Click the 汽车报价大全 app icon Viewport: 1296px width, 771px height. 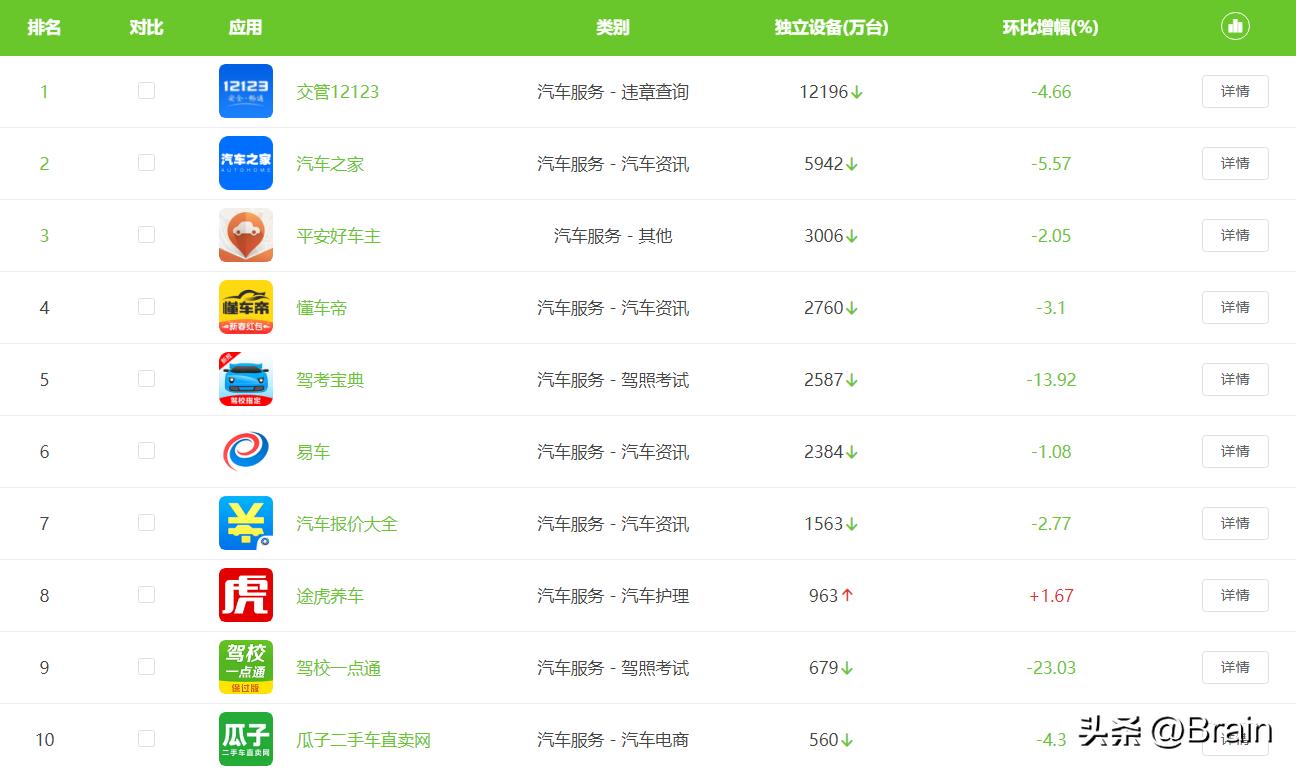(x=245, y=523)
